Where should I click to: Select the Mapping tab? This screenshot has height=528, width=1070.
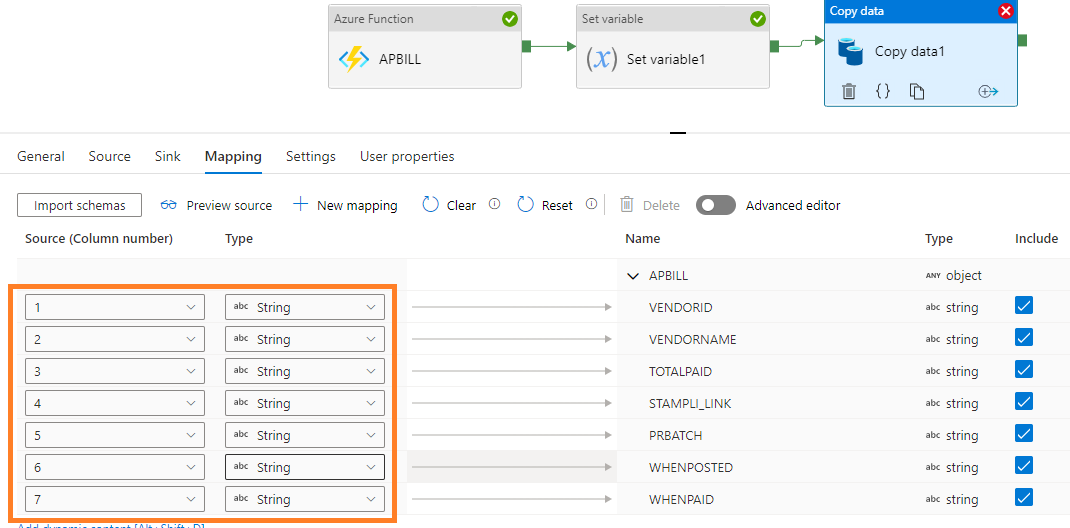pos(233,156)
